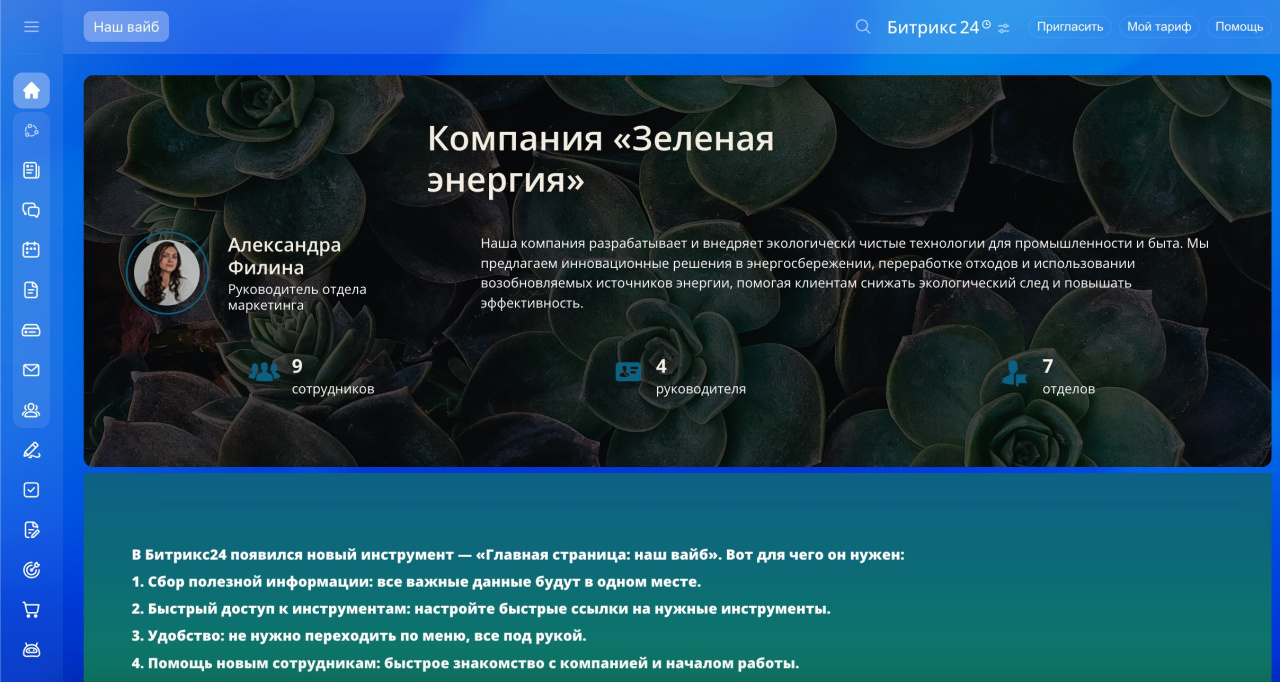Image resolution: width=1280 pixels, height=682 pixels.
Task: Open "Мой тариф" in the header
Action: pos(1159,27)
